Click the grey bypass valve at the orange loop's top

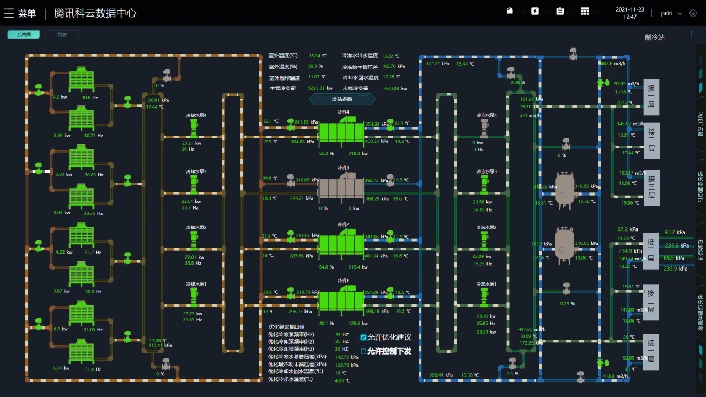point(167,75)
